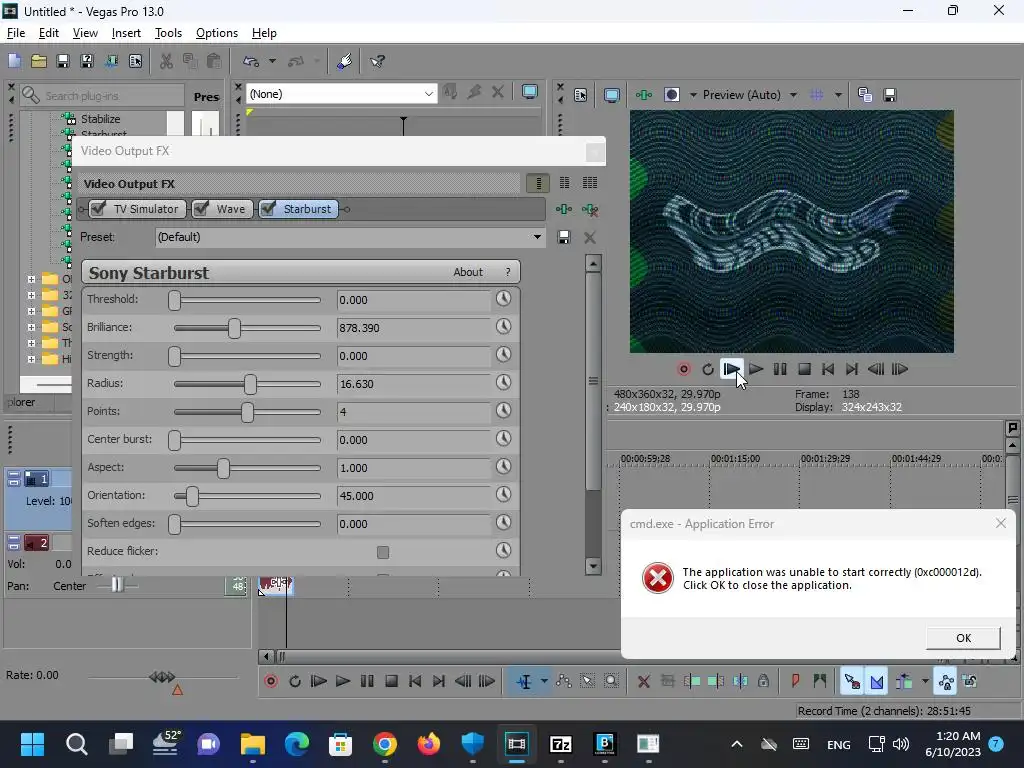Save project using the toolbar disk icon
The width and height of the screenshot is (1024, 768).
tap(63, 61)
